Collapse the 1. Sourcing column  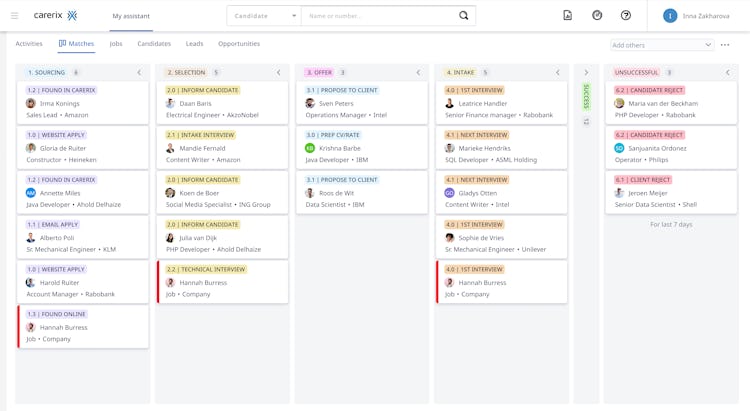coord(139,73)
